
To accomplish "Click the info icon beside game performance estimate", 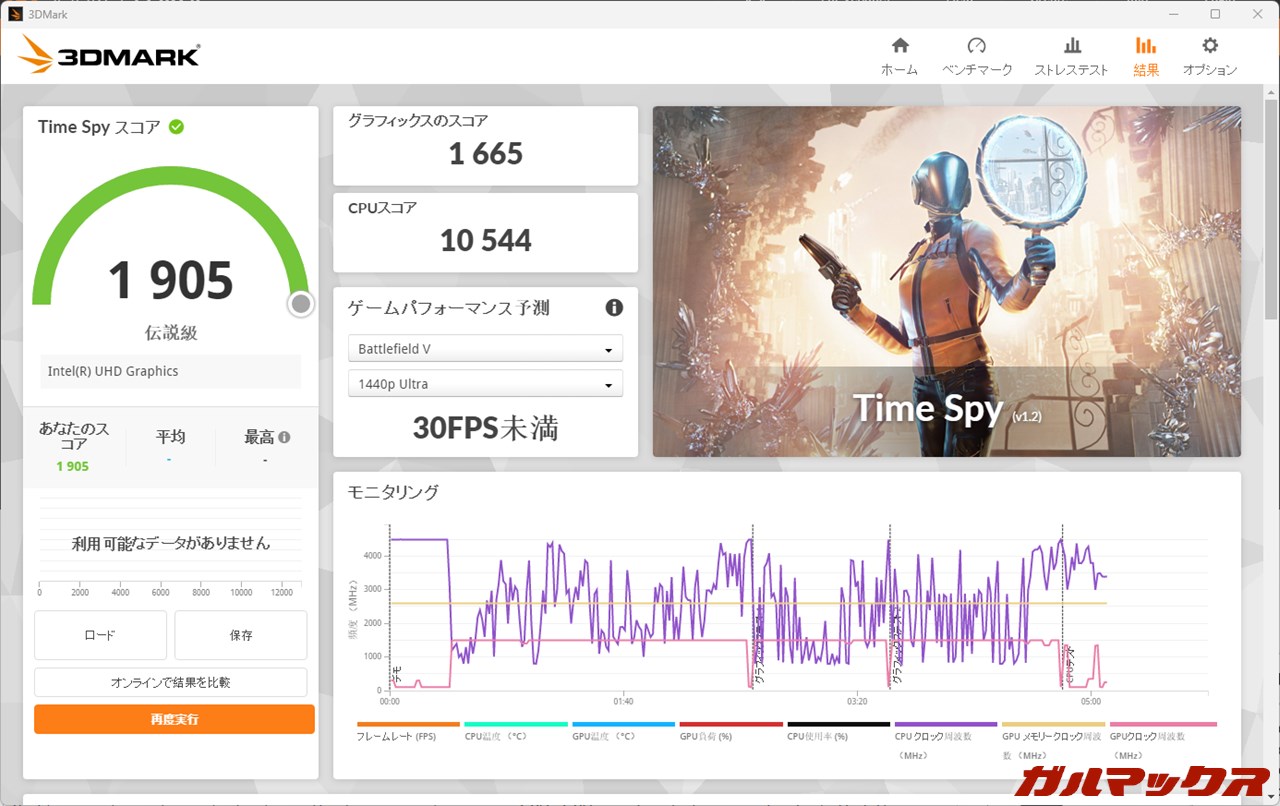I will pos(614,308).
